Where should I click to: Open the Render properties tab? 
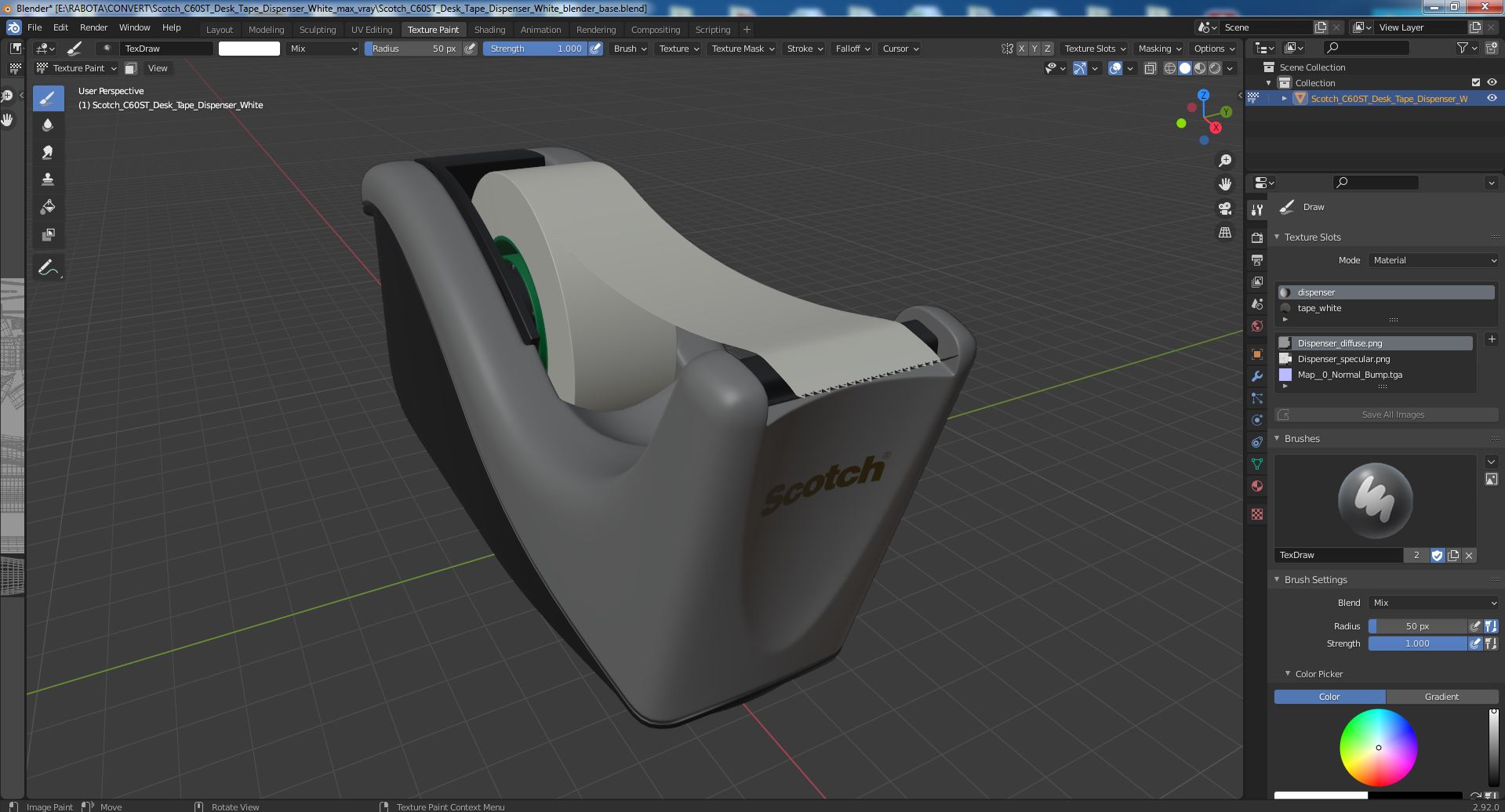coord(1257,237)
